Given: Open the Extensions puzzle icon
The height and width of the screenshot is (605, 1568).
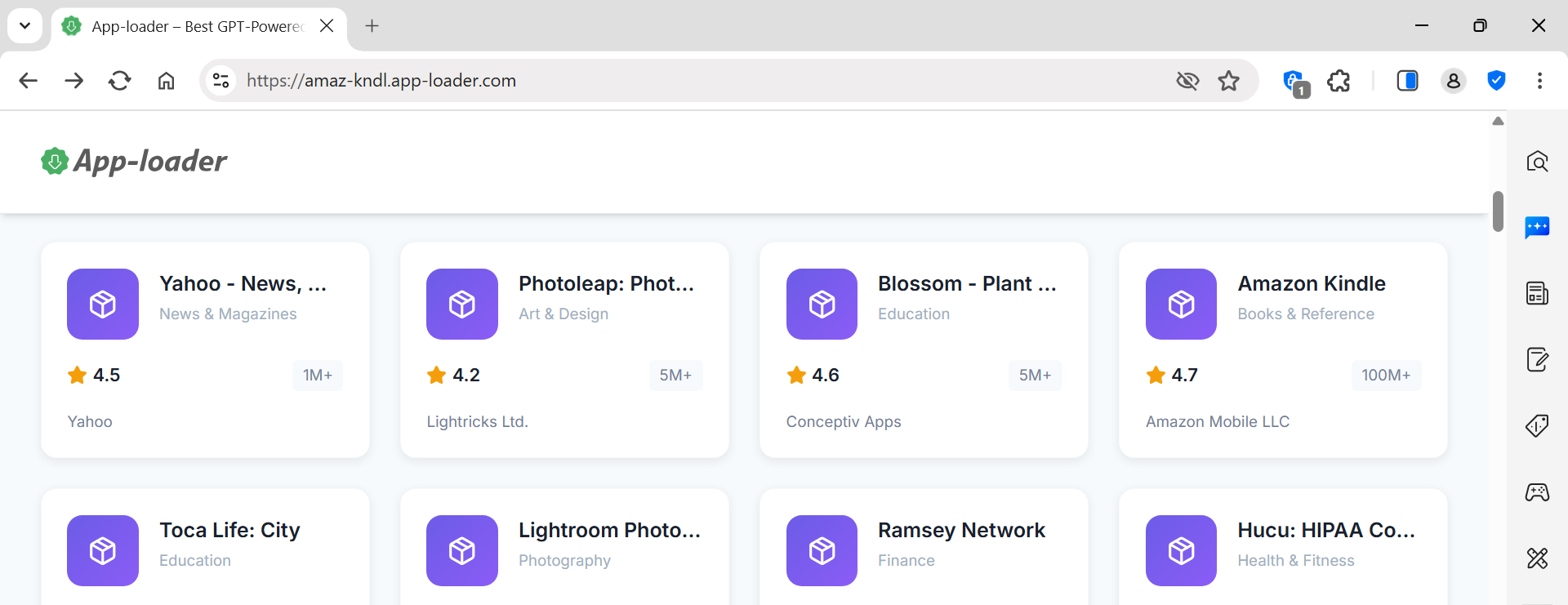Looking at the screenshot, I should click(1339, 81).
